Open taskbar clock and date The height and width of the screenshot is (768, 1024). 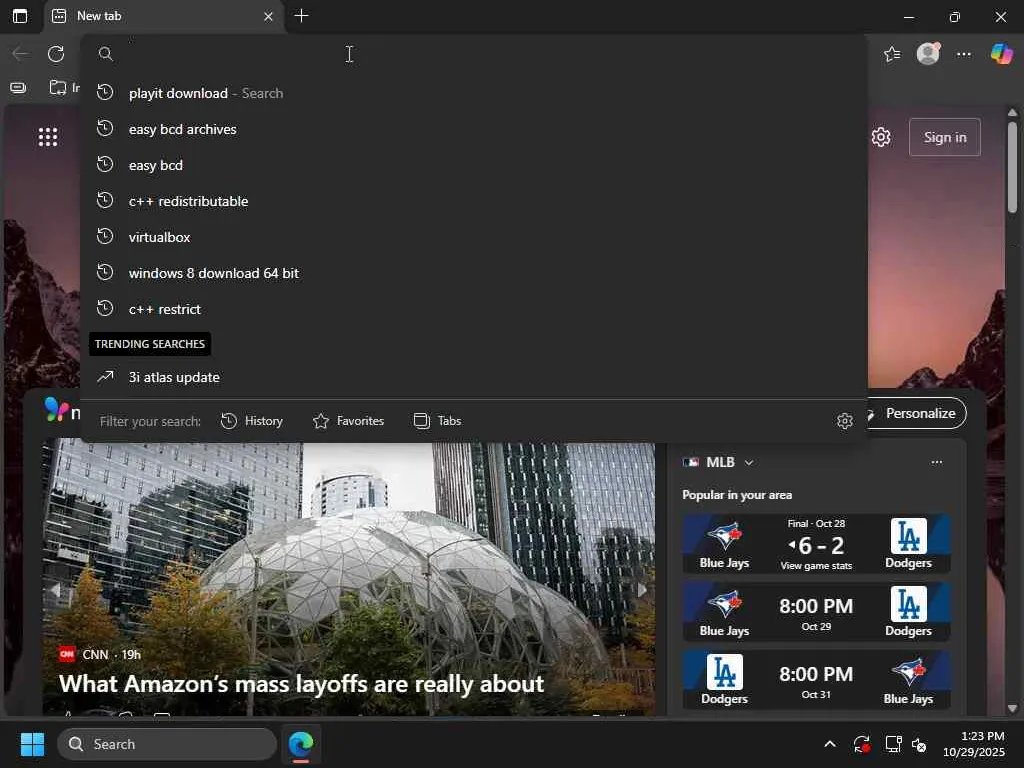click(x=973, y=744)
